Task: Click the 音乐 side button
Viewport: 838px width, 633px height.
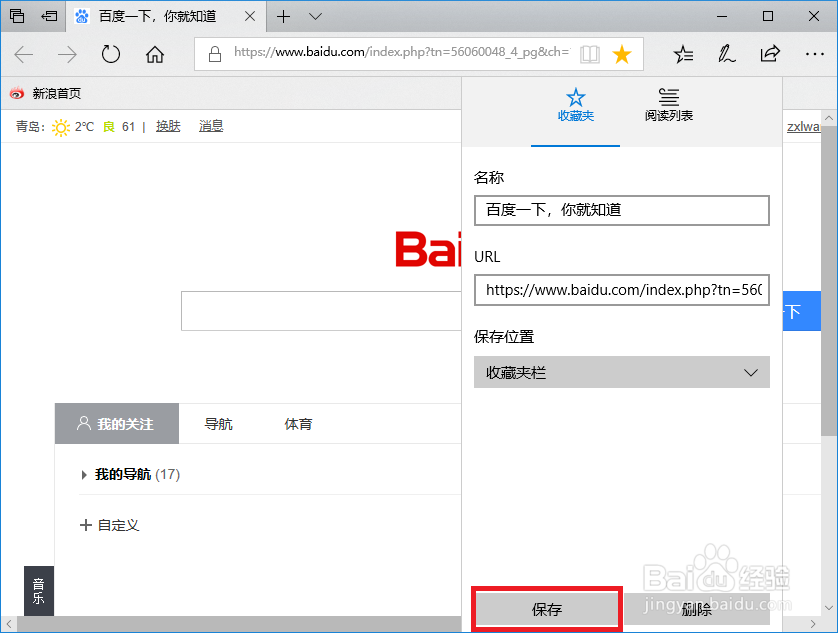Action: point(38,590)
